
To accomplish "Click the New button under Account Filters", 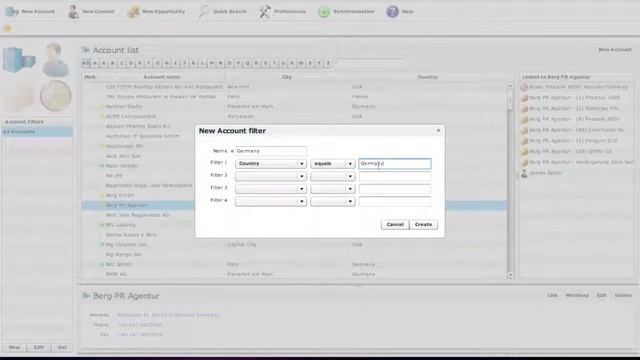I will pyautogui.click(x=14, y=347).
